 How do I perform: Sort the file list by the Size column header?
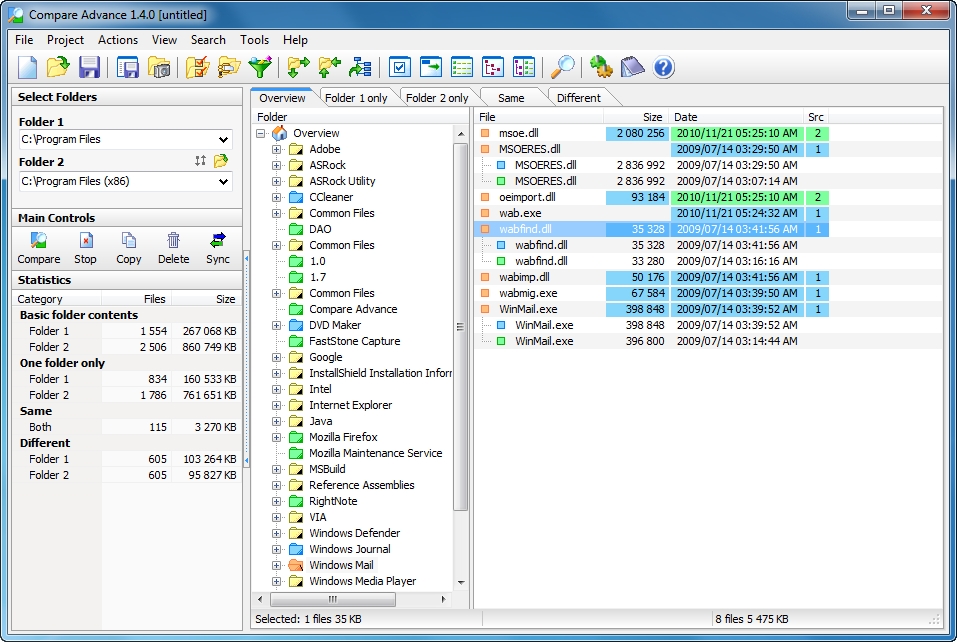point(635,117)
